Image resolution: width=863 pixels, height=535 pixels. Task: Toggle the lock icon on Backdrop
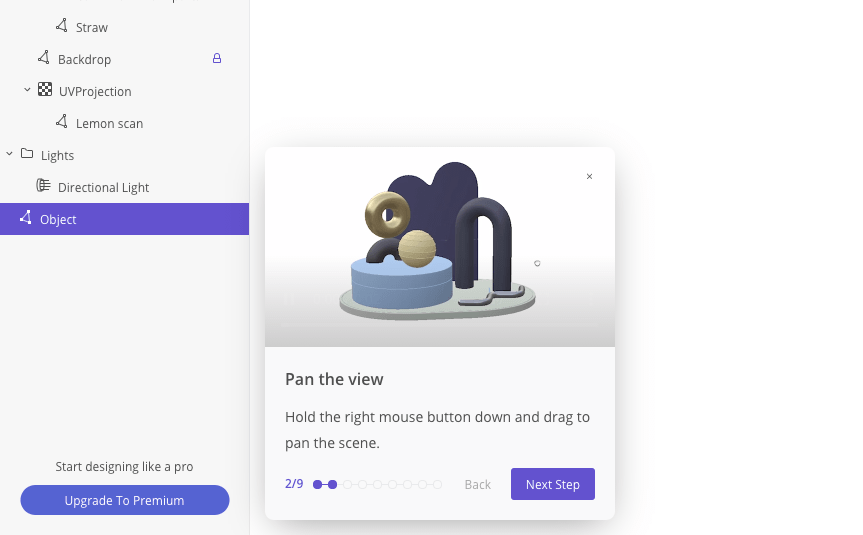pyautogui.click(x=217, y=58)
